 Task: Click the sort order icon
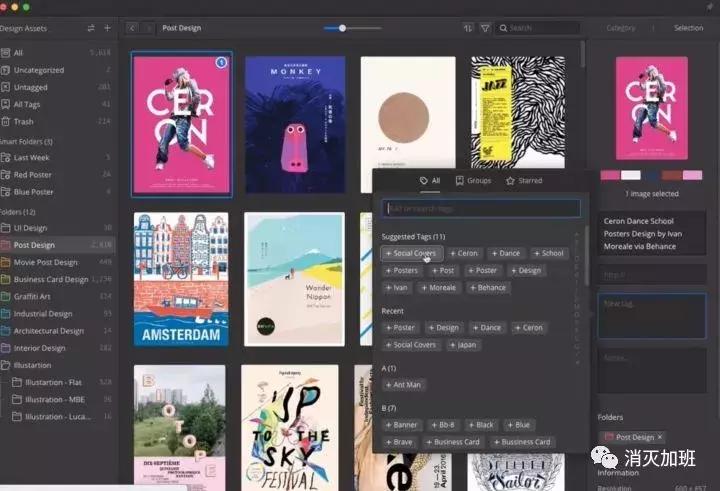tap(467, 28)
